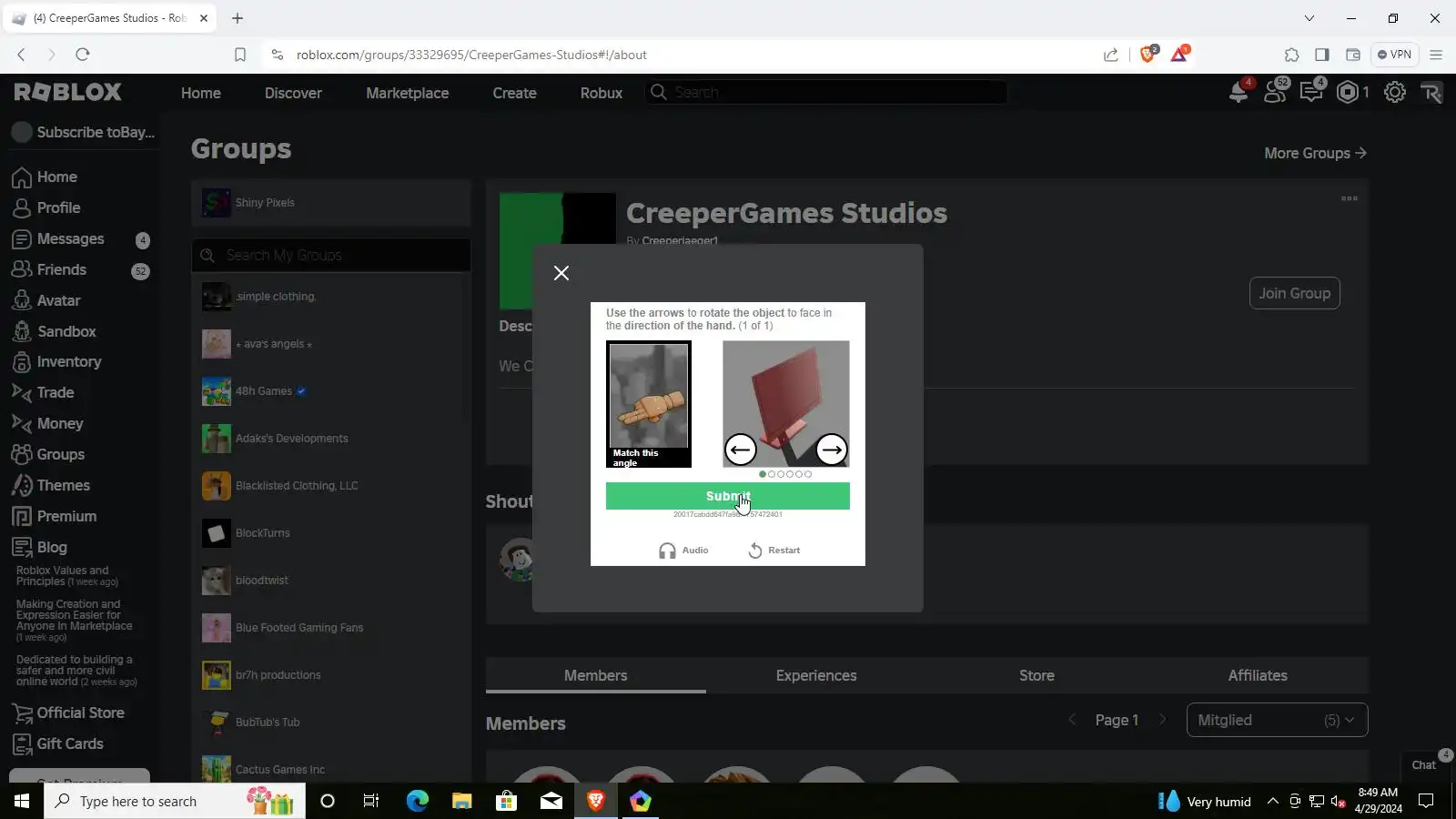Viewport: 1456px width, 819px height.
Task: Open Create in top navigation
Action: tap(515, 93)
